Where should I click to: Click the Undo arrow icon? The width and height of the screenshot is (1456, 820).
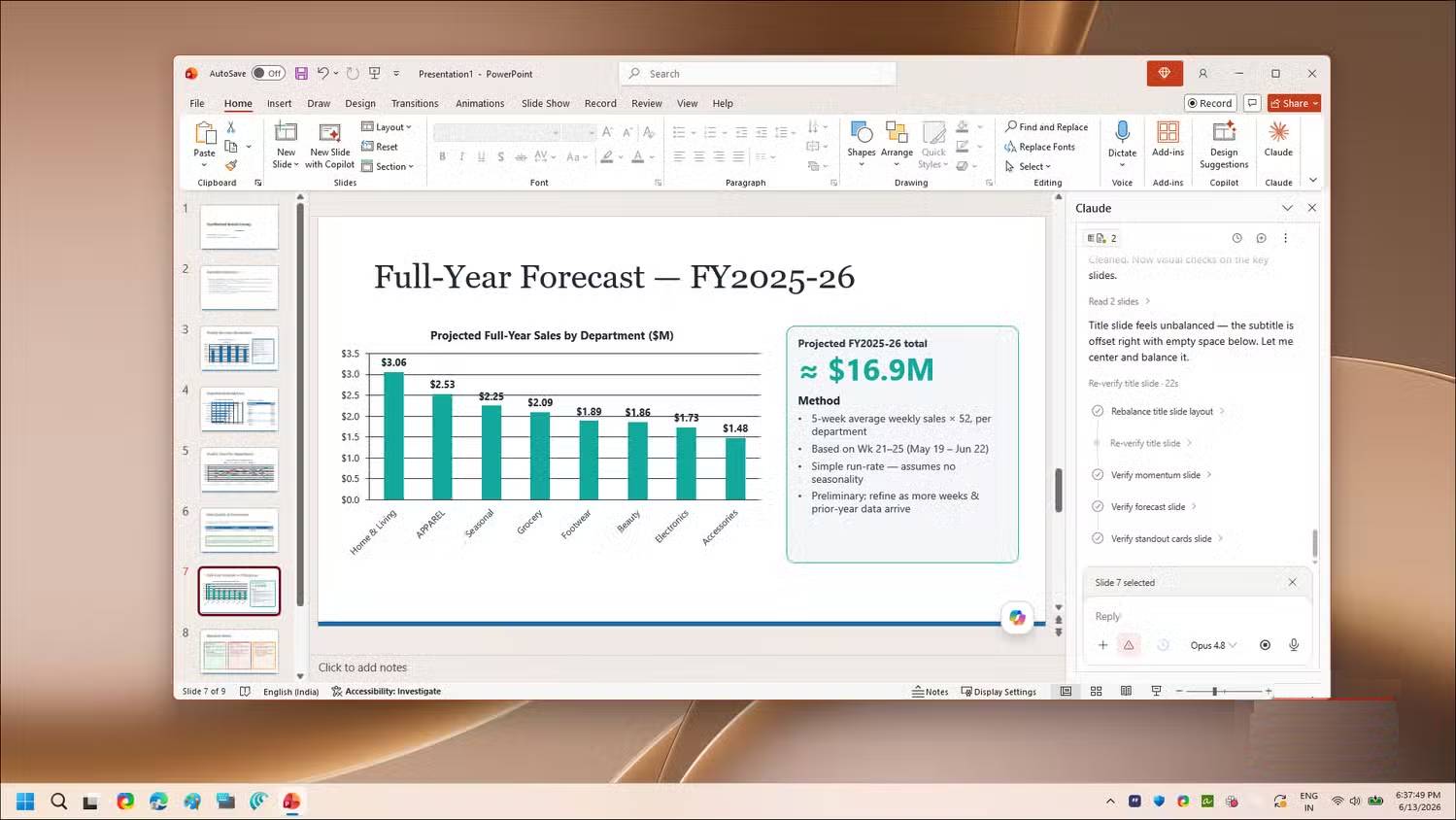click(322, 73)
